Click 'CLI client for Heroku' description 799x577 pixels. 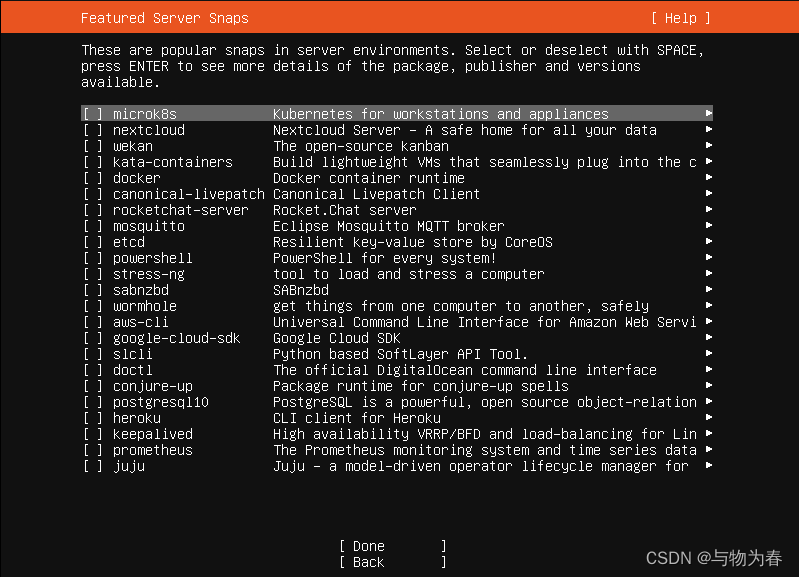(357, 418)
